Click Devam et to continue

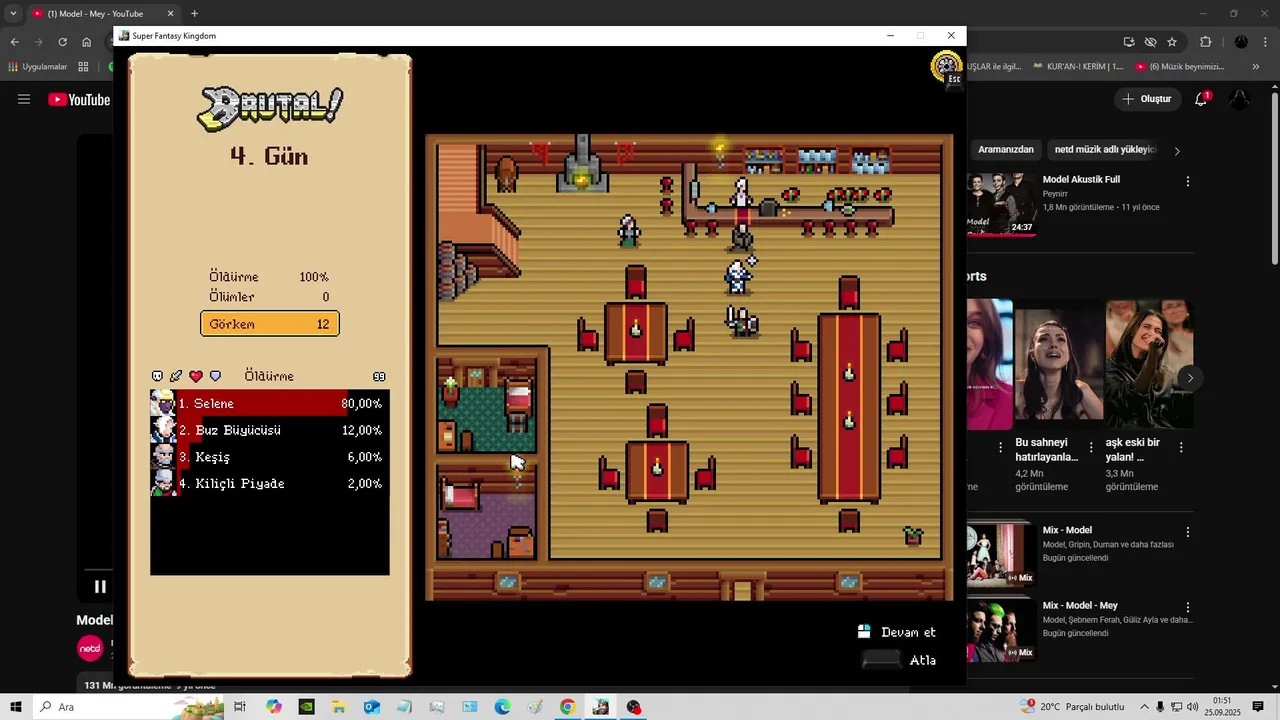coord(897,632)
